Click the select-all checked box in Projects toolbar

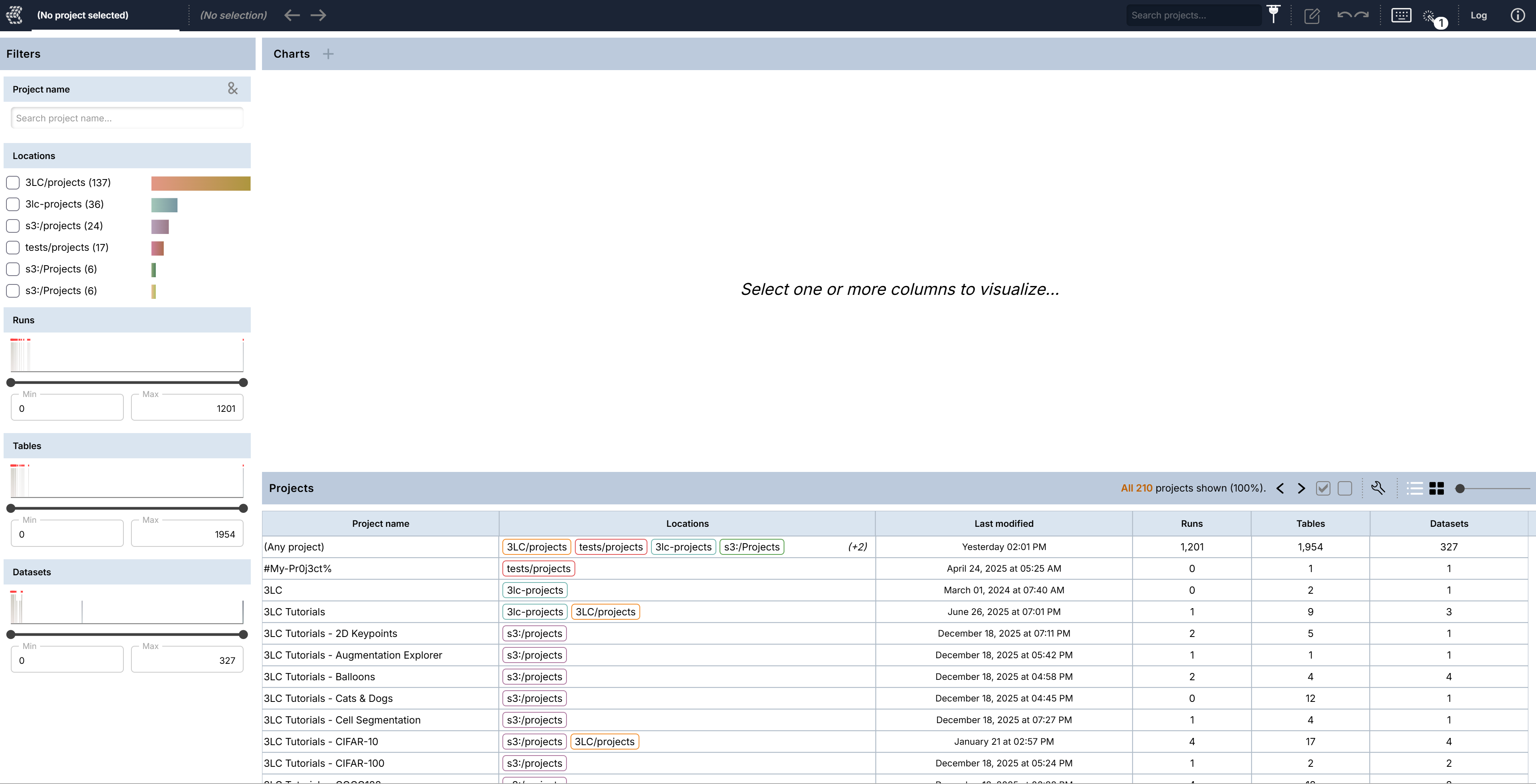tap(1323, 488)
